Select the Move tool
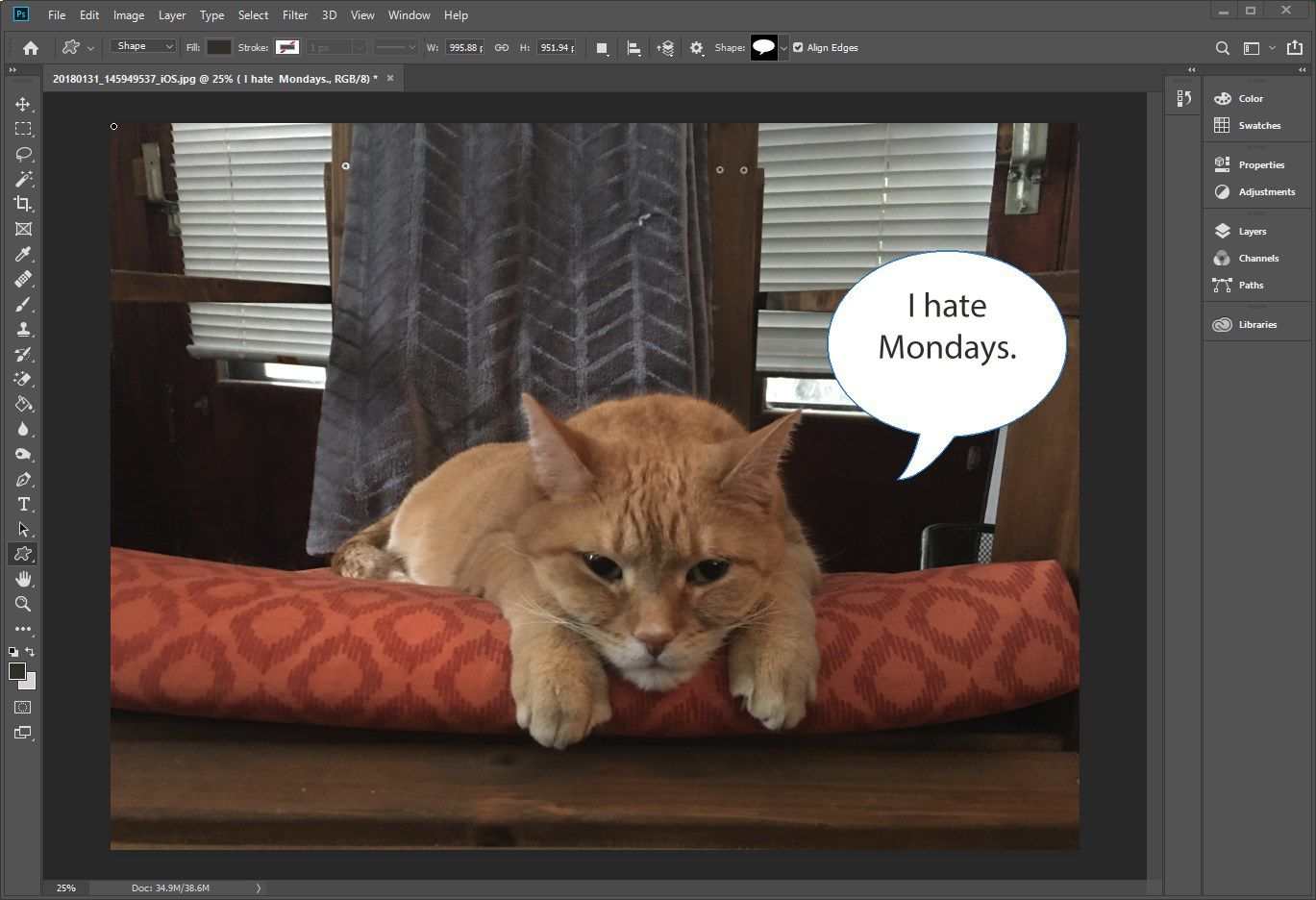The image size is (1316, 900). coord(23,104)
